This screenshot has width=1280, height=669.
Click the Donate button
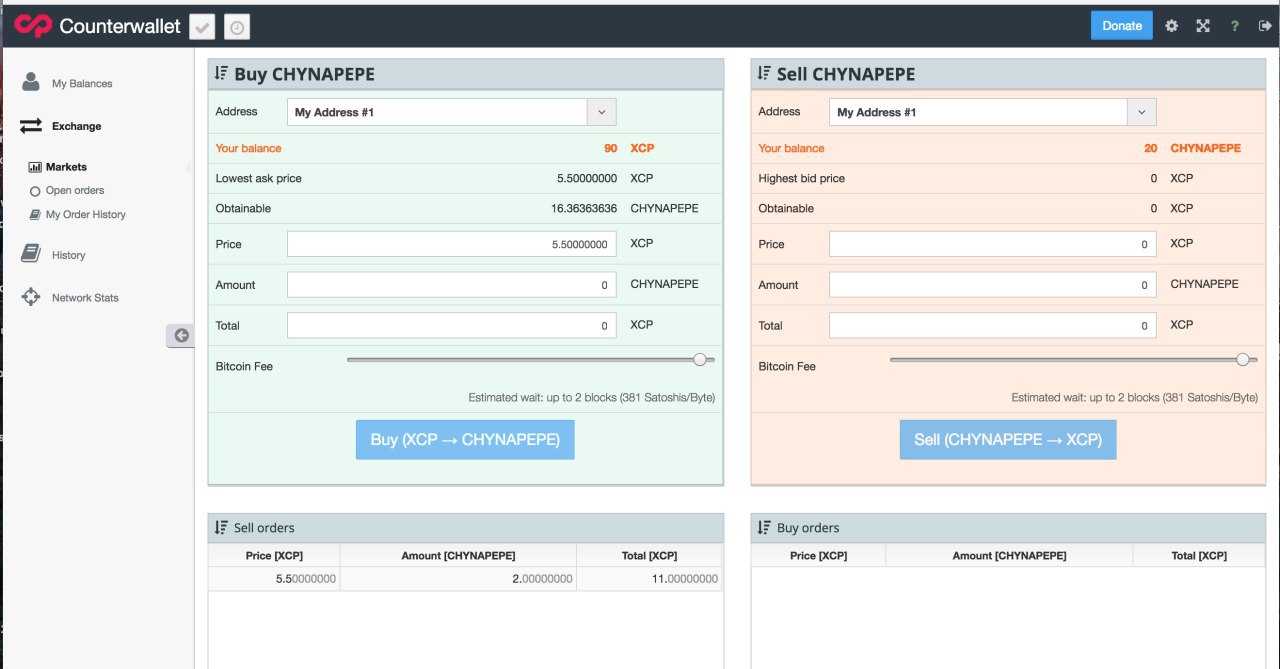[x=1122, y=26]
